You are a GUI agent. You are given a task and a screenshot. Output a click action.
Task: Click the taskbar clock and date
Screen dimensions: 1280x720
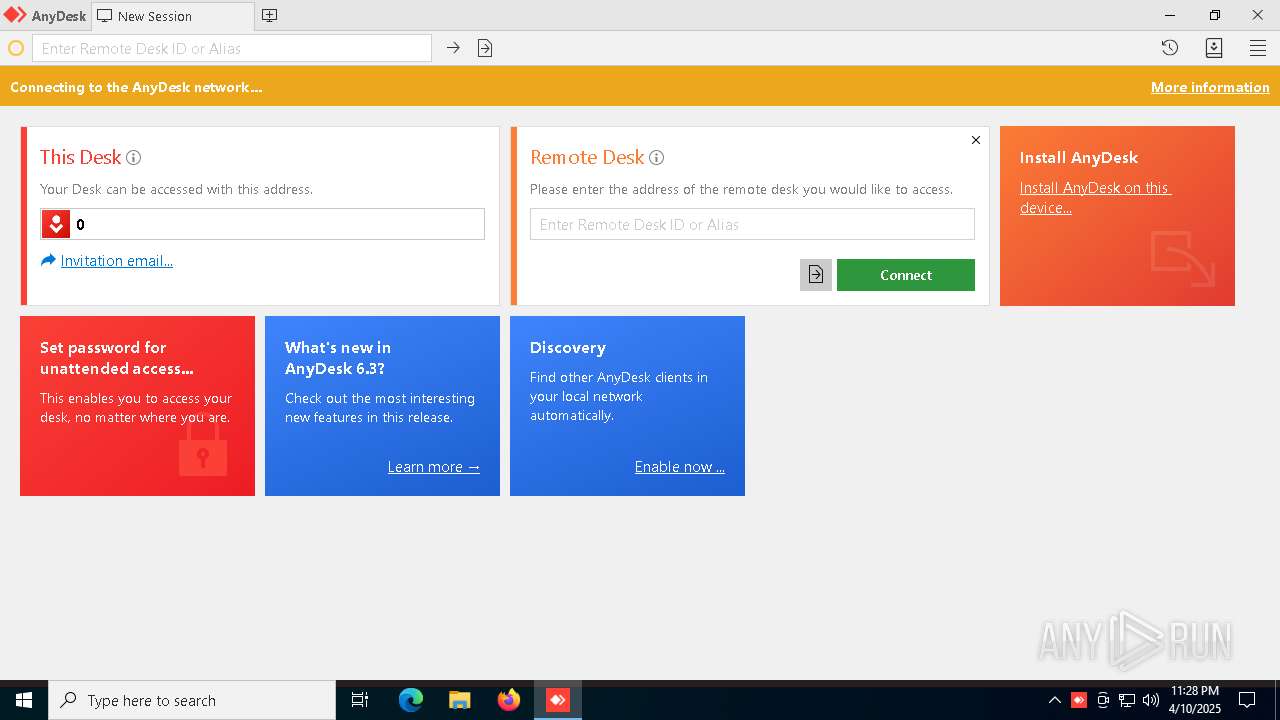click(1195, 700)
